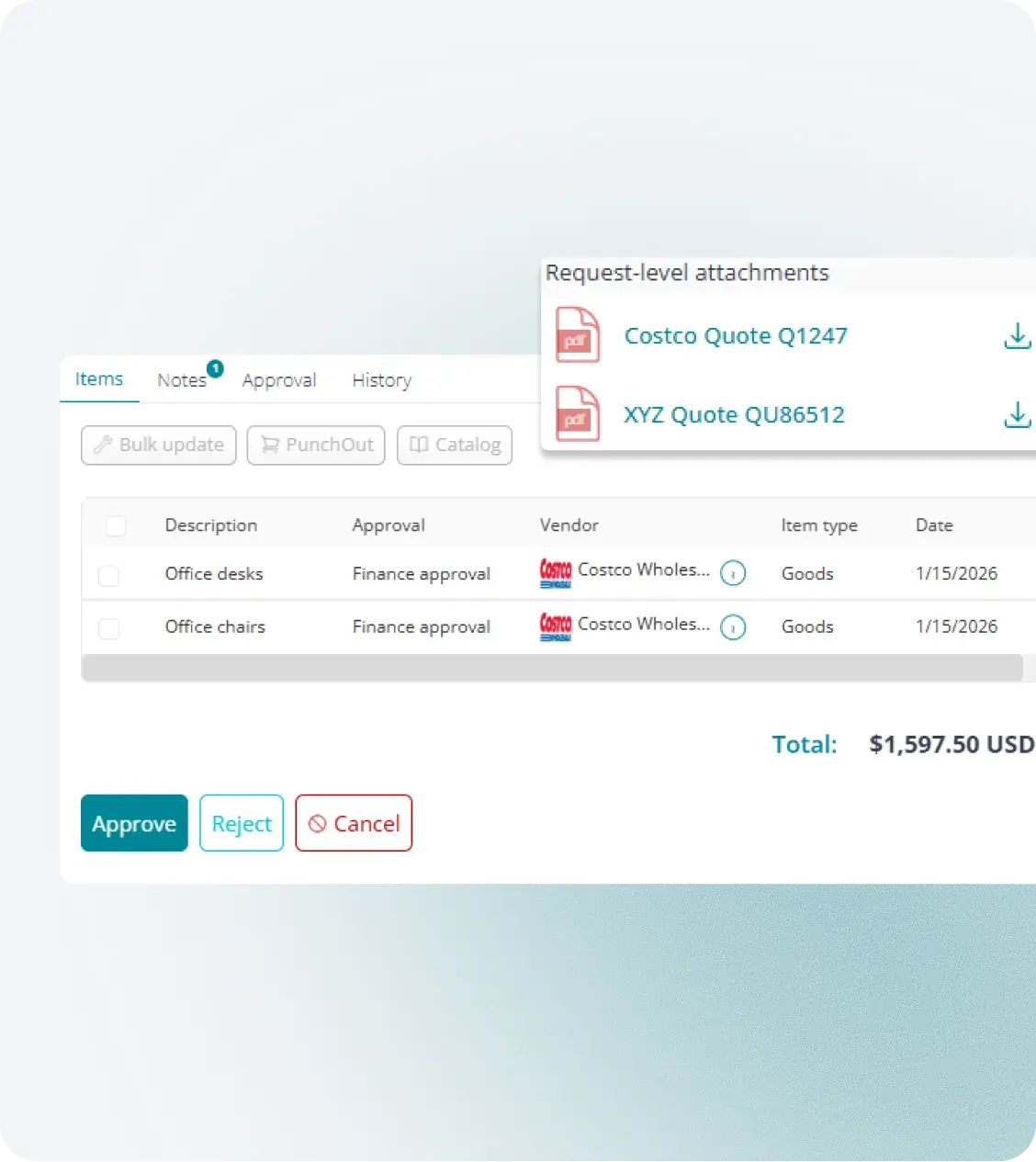1036x1162 pixels.
Task: Click Goods item type in Office desks row
Action: 807,573
